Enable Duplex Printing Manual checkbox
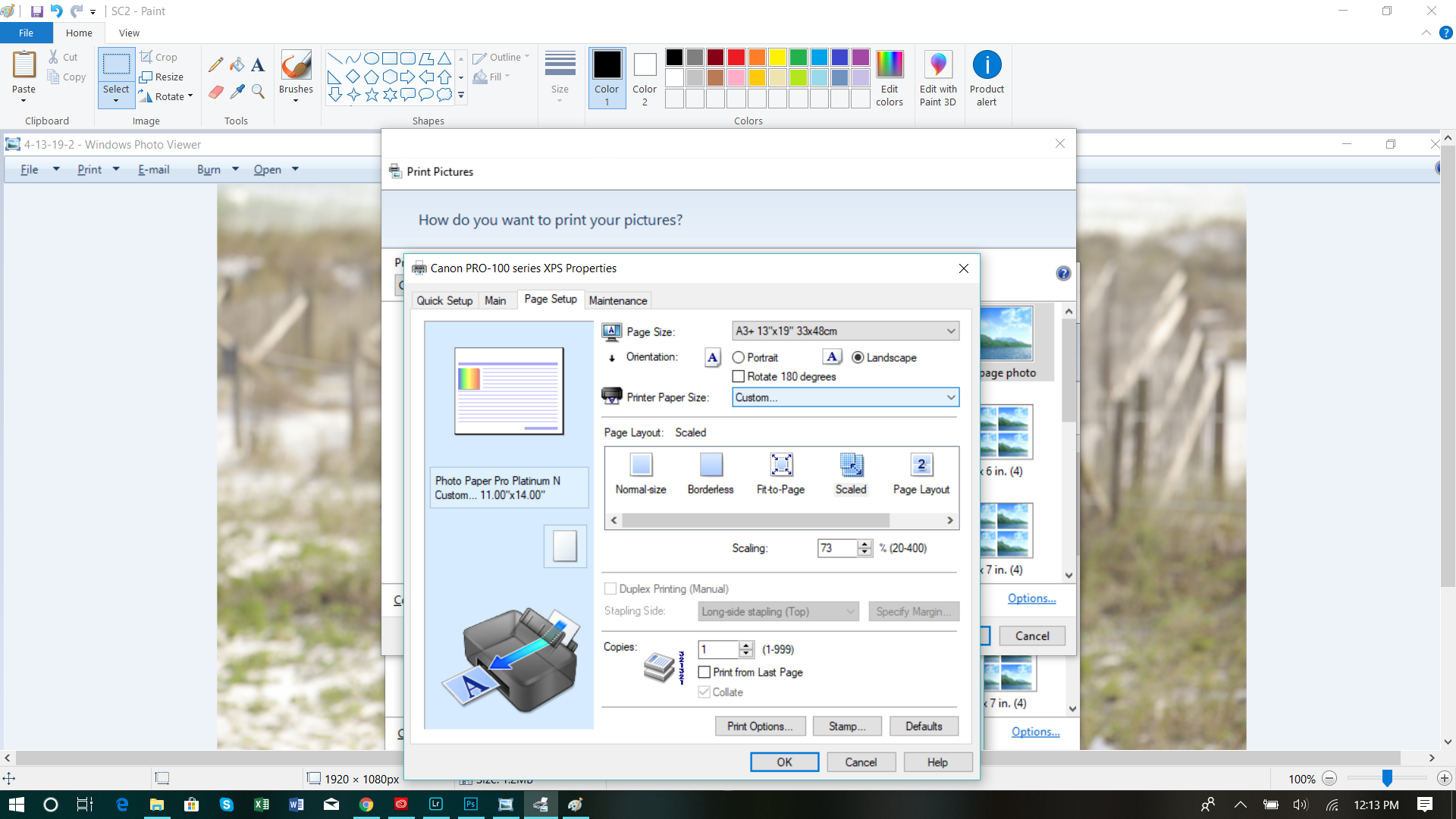 (x=611, y=588)
